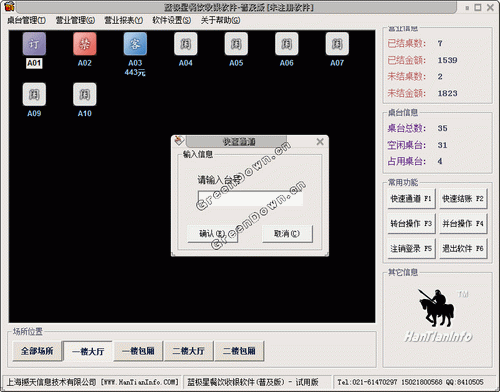Click the 转台操作 F3 button
The image size is (500, 392).
411,224
